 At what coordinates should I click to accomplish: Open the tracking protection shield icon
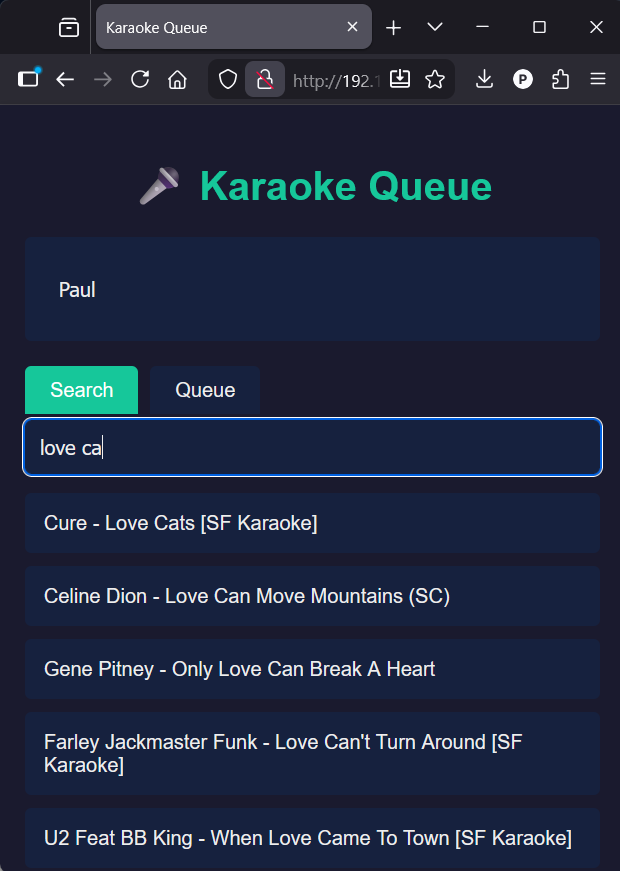[228, 80]
